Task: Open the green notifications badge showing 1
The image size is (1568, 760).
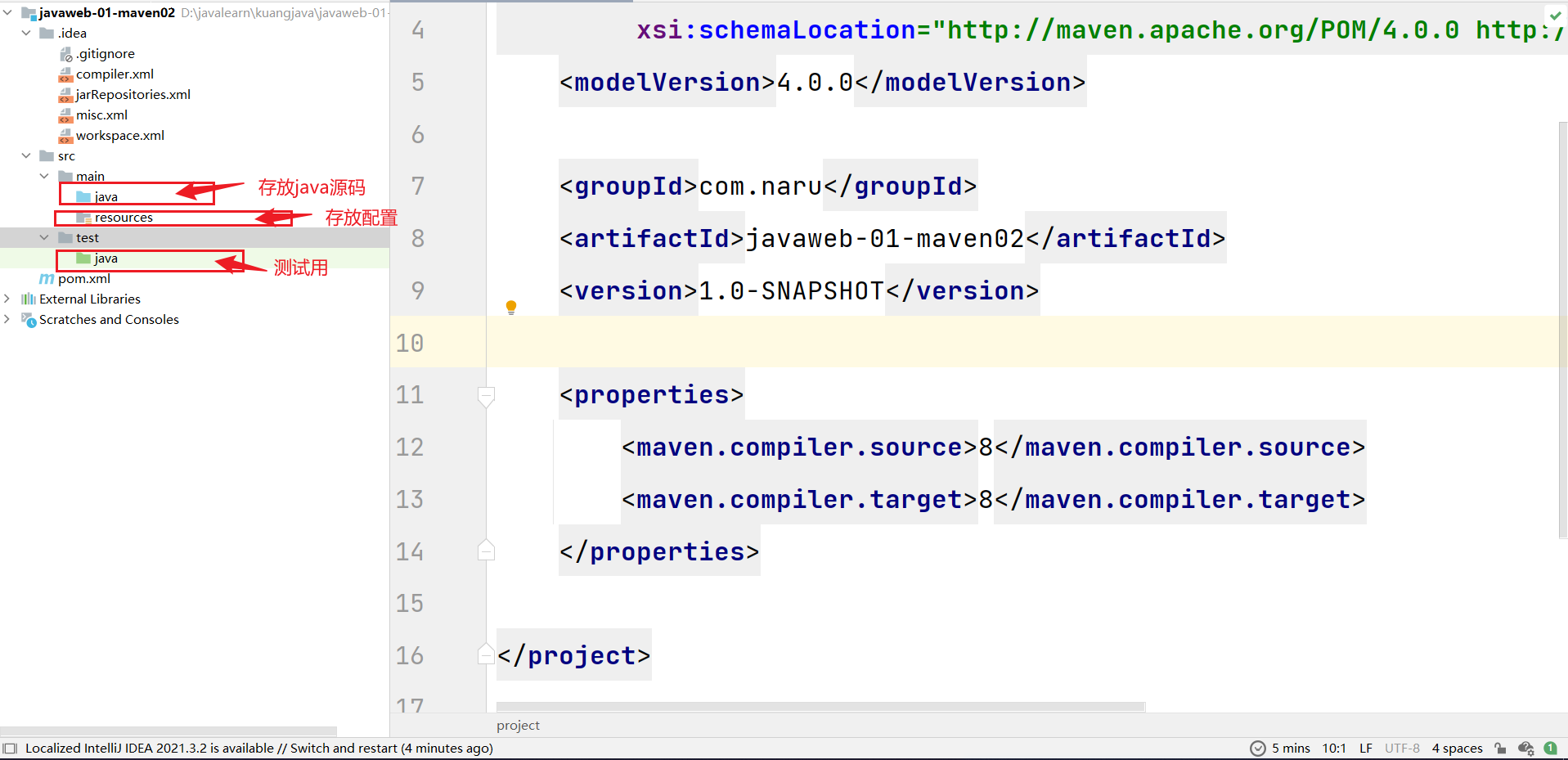Action: coord(1551,748)
